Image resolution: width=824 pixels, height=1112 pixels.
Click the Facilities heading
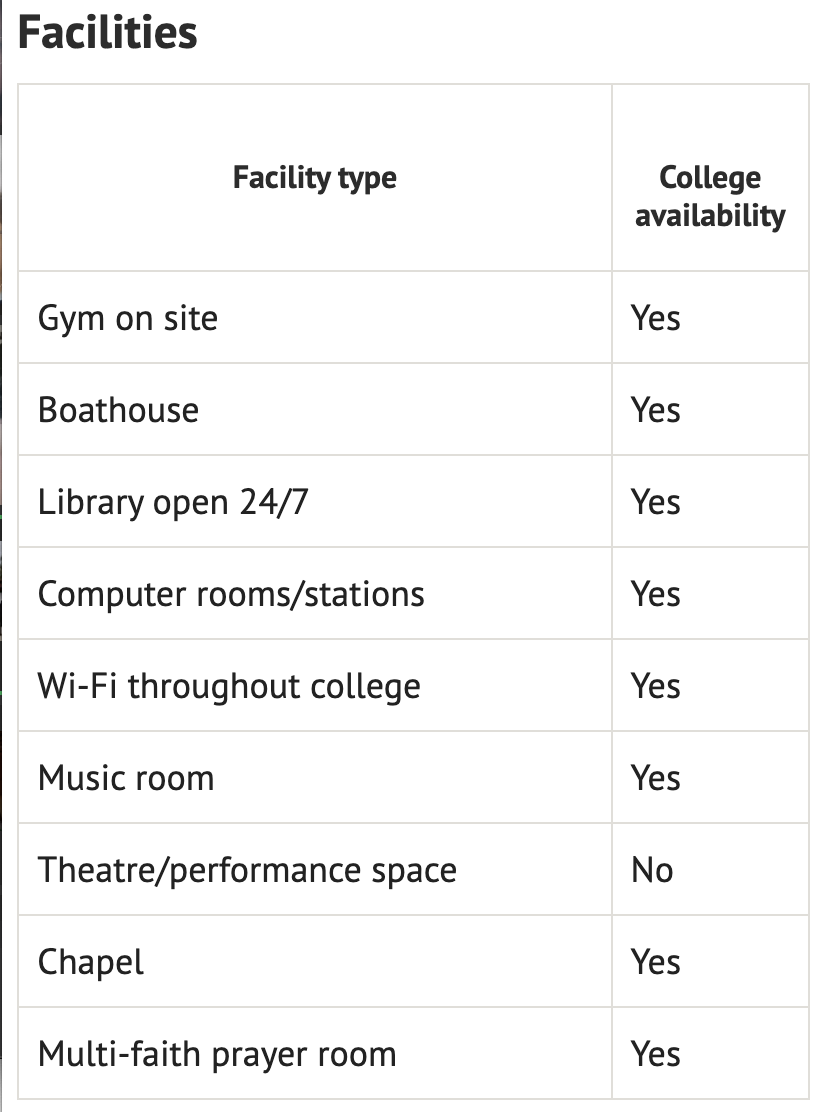tap(108, 33)
